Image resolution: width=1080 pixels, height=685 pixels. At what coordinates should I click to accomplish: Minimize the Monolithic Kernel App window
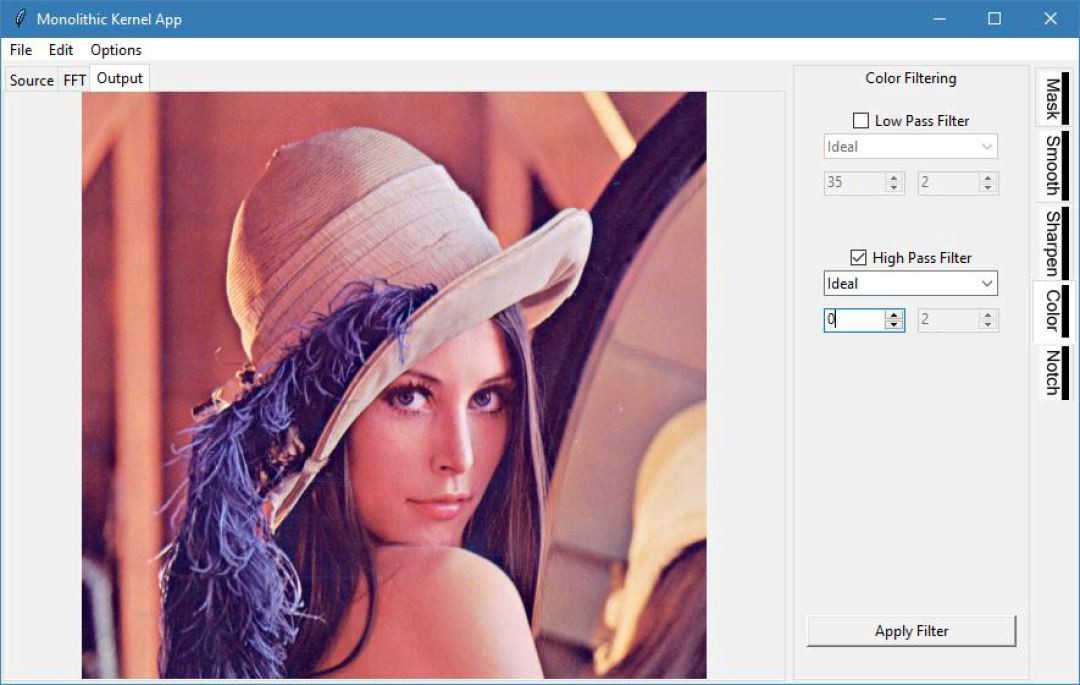tap(939, 19)
